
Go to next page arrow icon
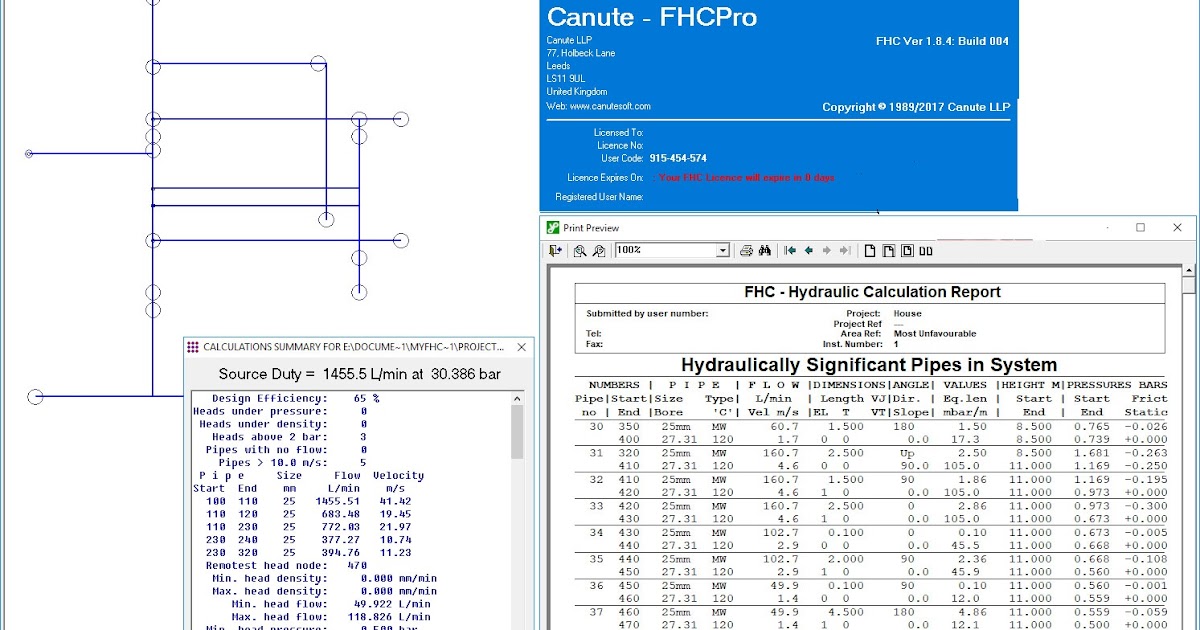[827, 251]
